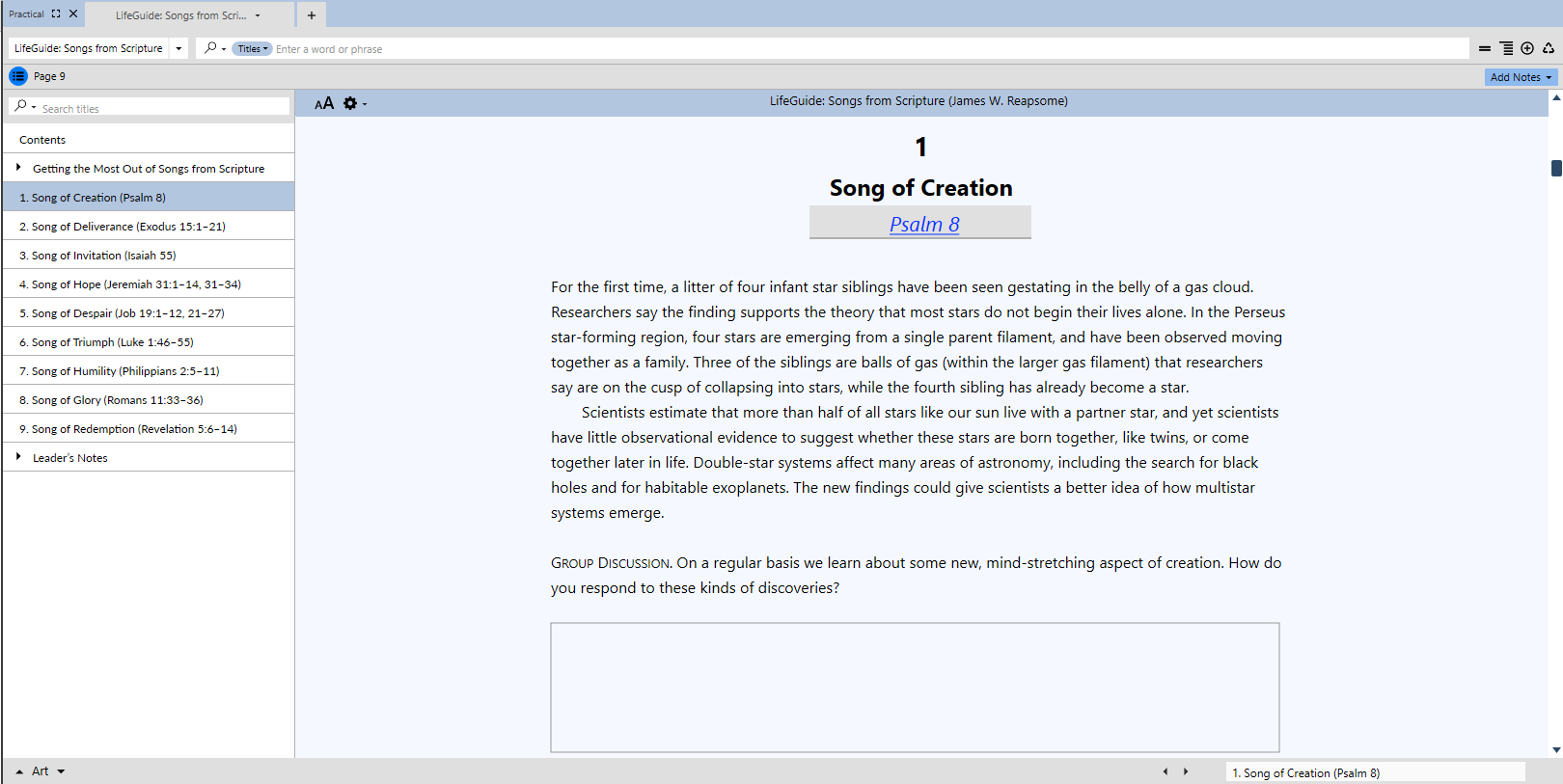The image size is (1563, 784).
Task: Open the Psalm 8 scripture link
Action: pos(923,225)
